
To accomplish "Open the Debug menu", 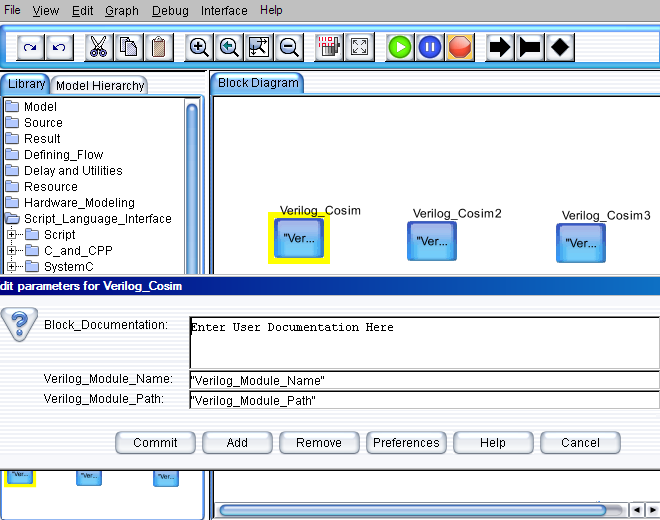I will pyautogui.click(x=170, y=11).
